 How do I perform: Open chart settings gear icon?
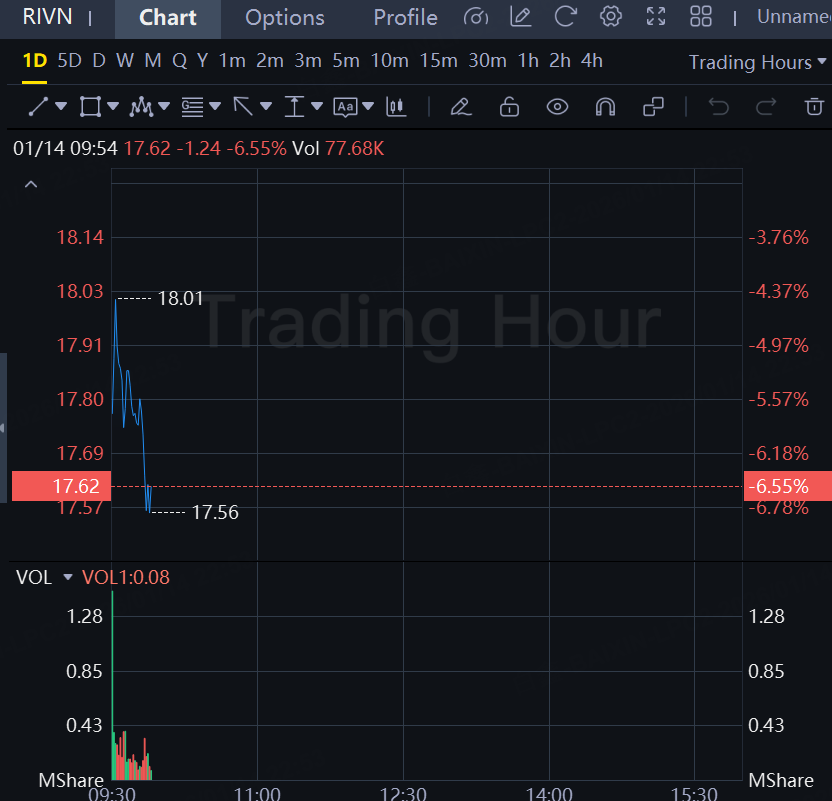click(x=611, y=17)
